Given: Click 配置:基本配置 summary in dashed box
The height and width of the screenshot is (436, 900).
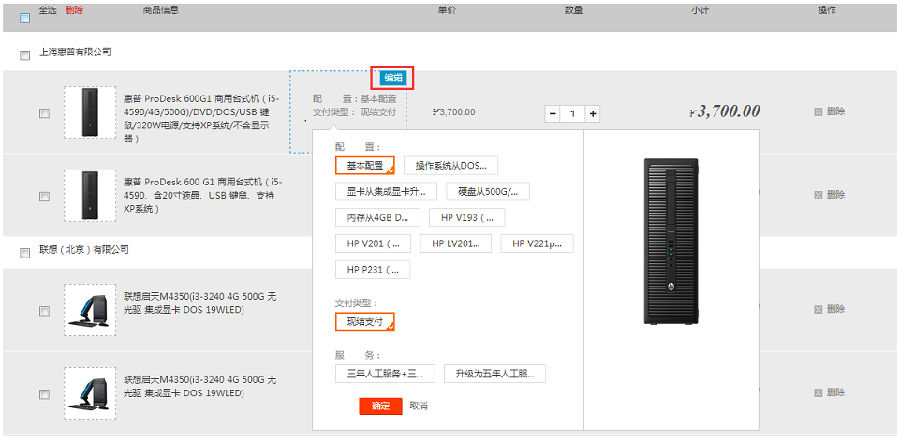Looking at the screenshot, I should point(354,99).
